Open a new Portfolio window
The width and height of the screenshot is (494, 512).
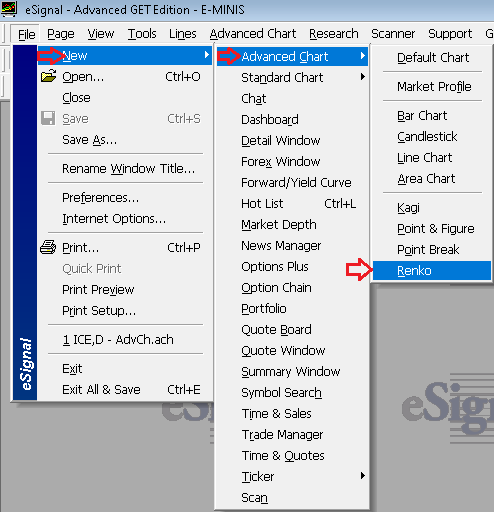click(292, 308)
